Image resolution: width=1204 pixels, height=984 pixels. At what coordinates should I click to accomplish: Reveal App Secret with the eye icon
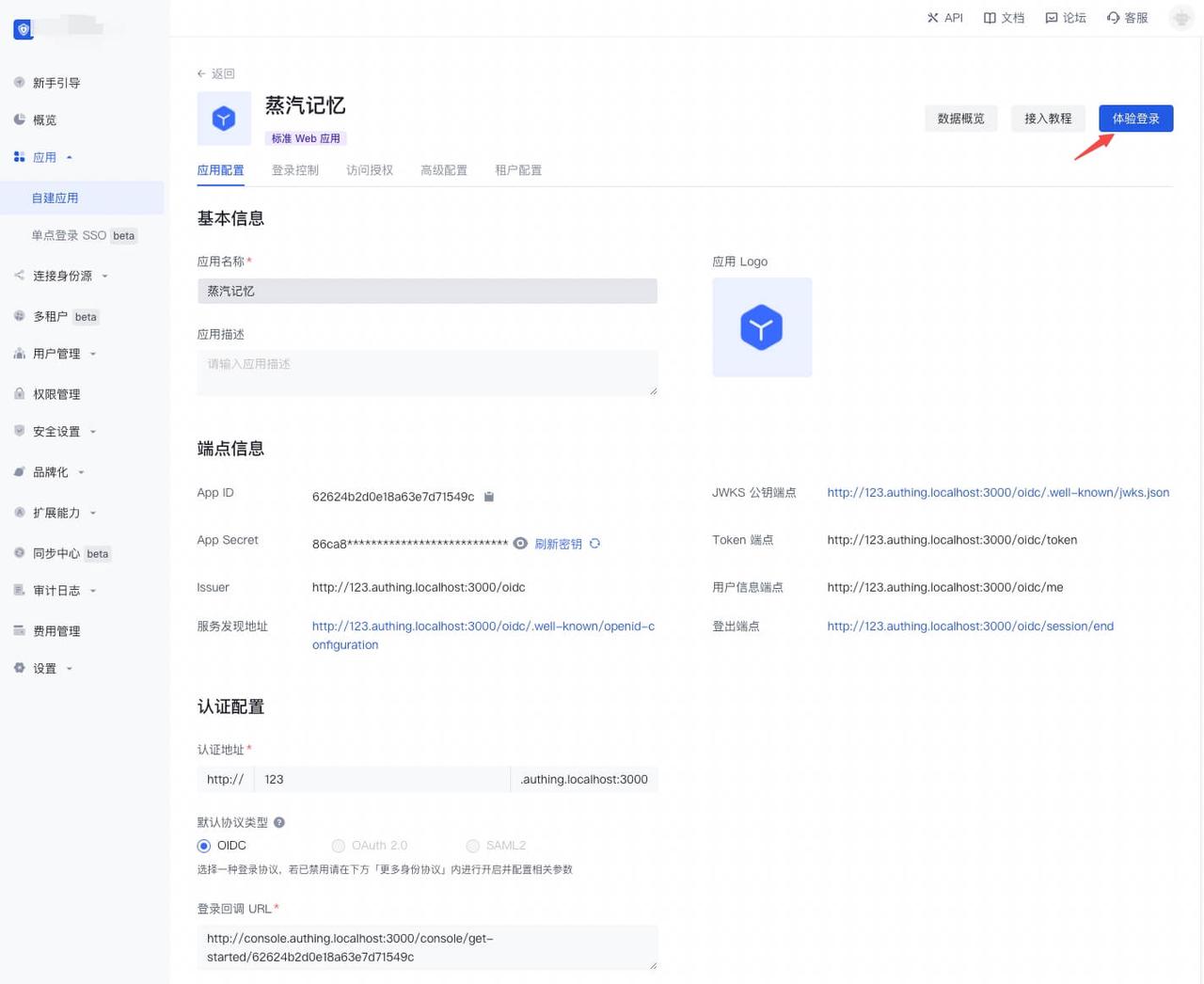[x=520, y=544]
